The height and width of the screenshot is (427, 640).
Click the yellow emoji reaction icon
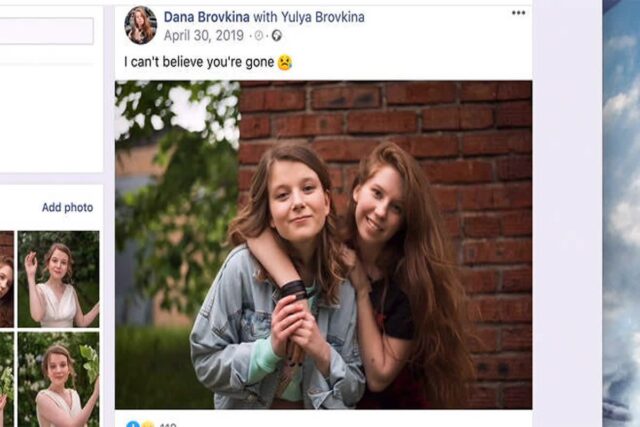point(148,424)
